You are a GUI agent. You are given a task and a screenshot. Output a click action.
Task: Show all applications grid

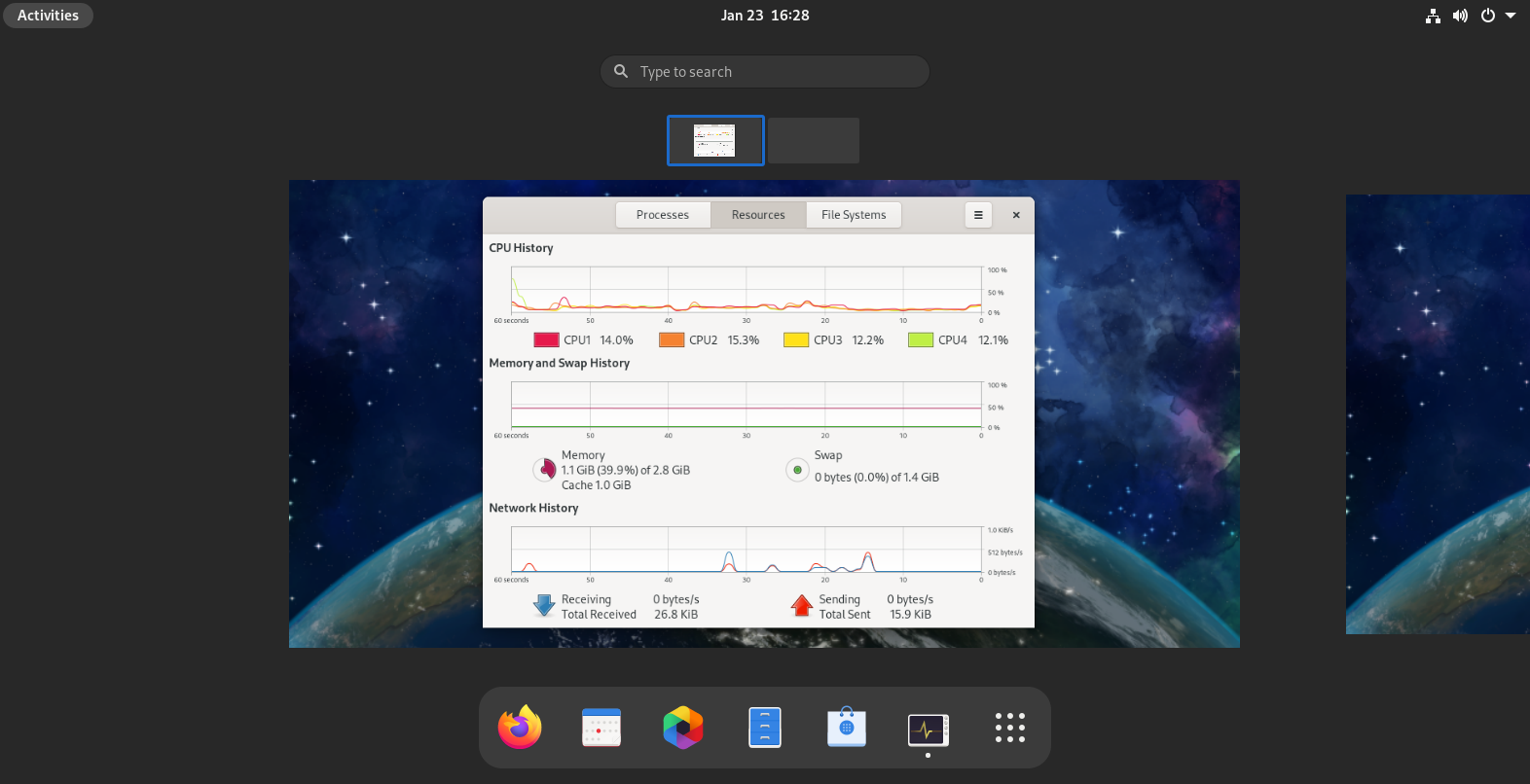(x=1010, y=728)
